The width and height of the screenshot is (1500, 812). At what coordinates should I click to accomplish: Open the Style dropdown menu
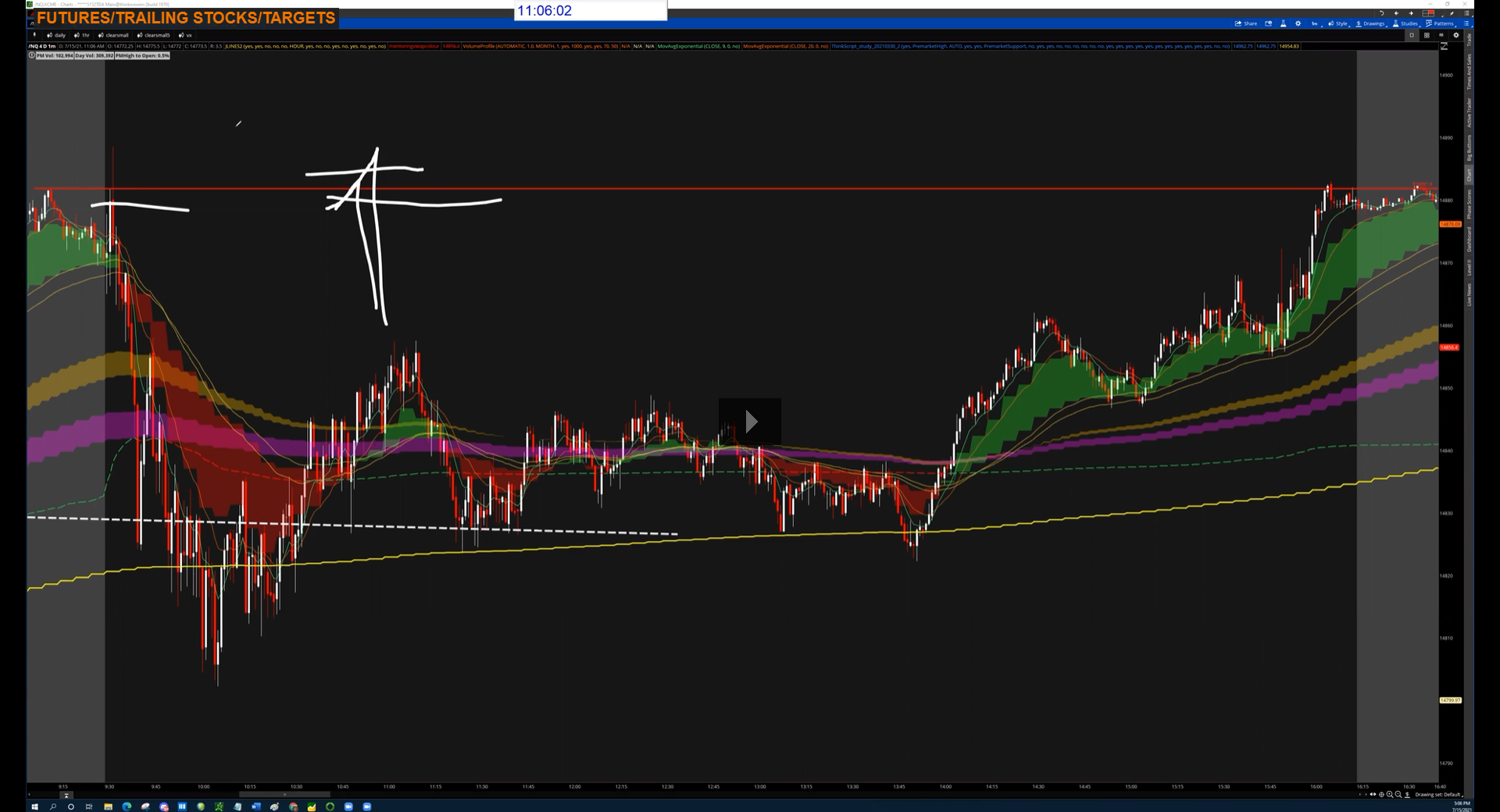pyautogui.click(x=1339, y=23)
